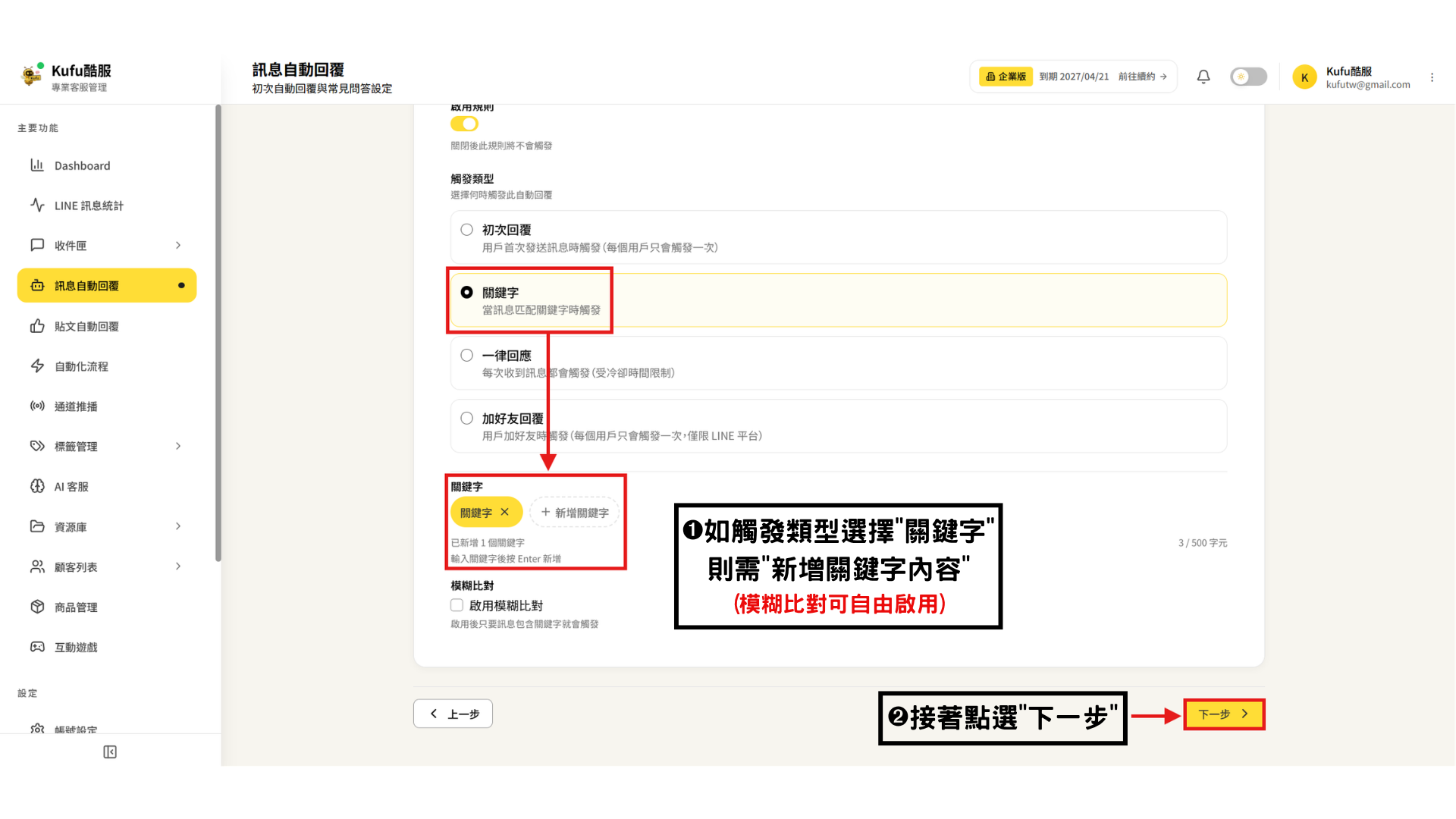Viewport: 1456px width, 819px height.
Task: Open notifications bell icon
Action: tap(1203, 77)
